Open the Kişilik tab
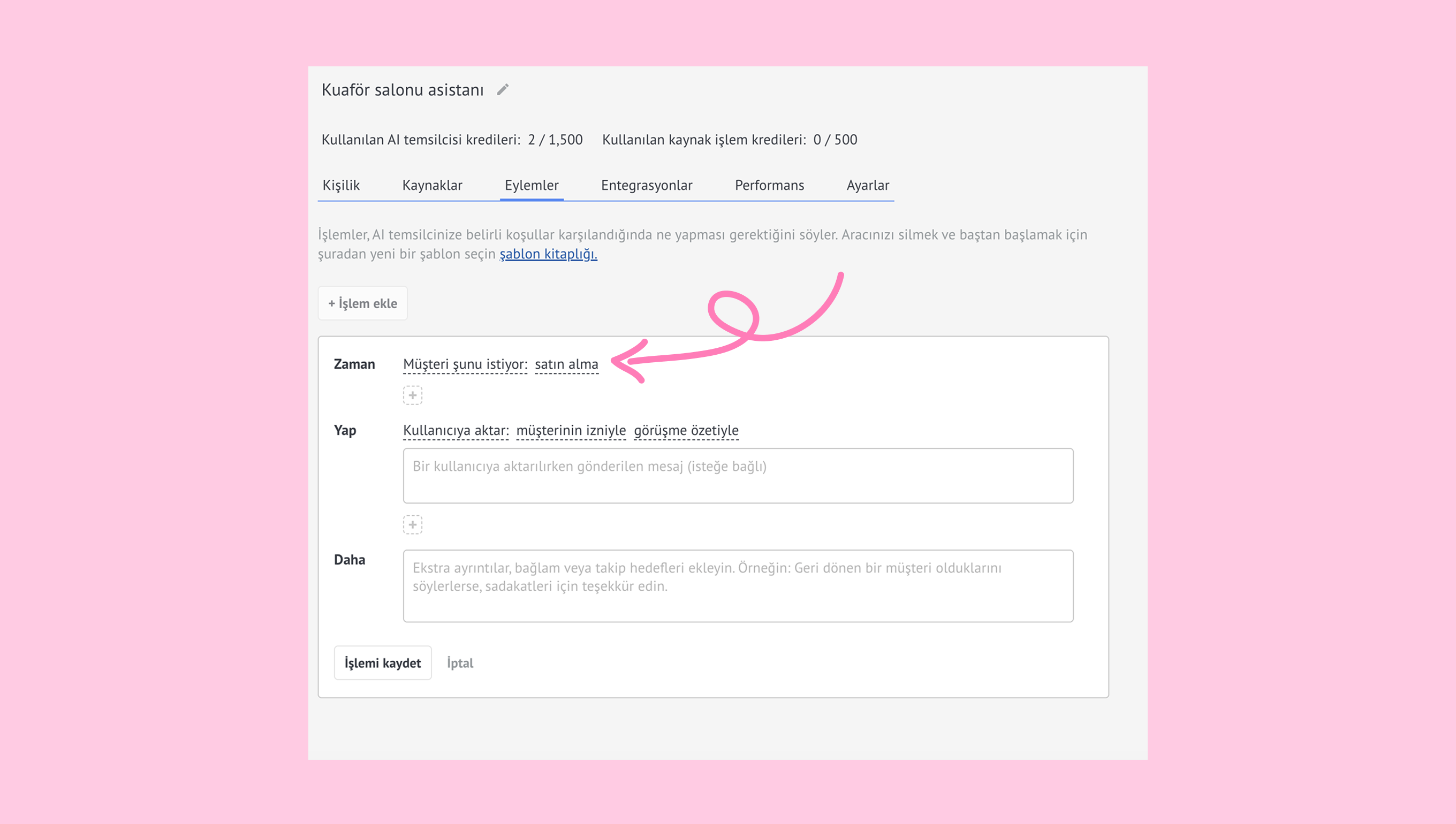The image size is (1456, 824). [x=341, y=185]
